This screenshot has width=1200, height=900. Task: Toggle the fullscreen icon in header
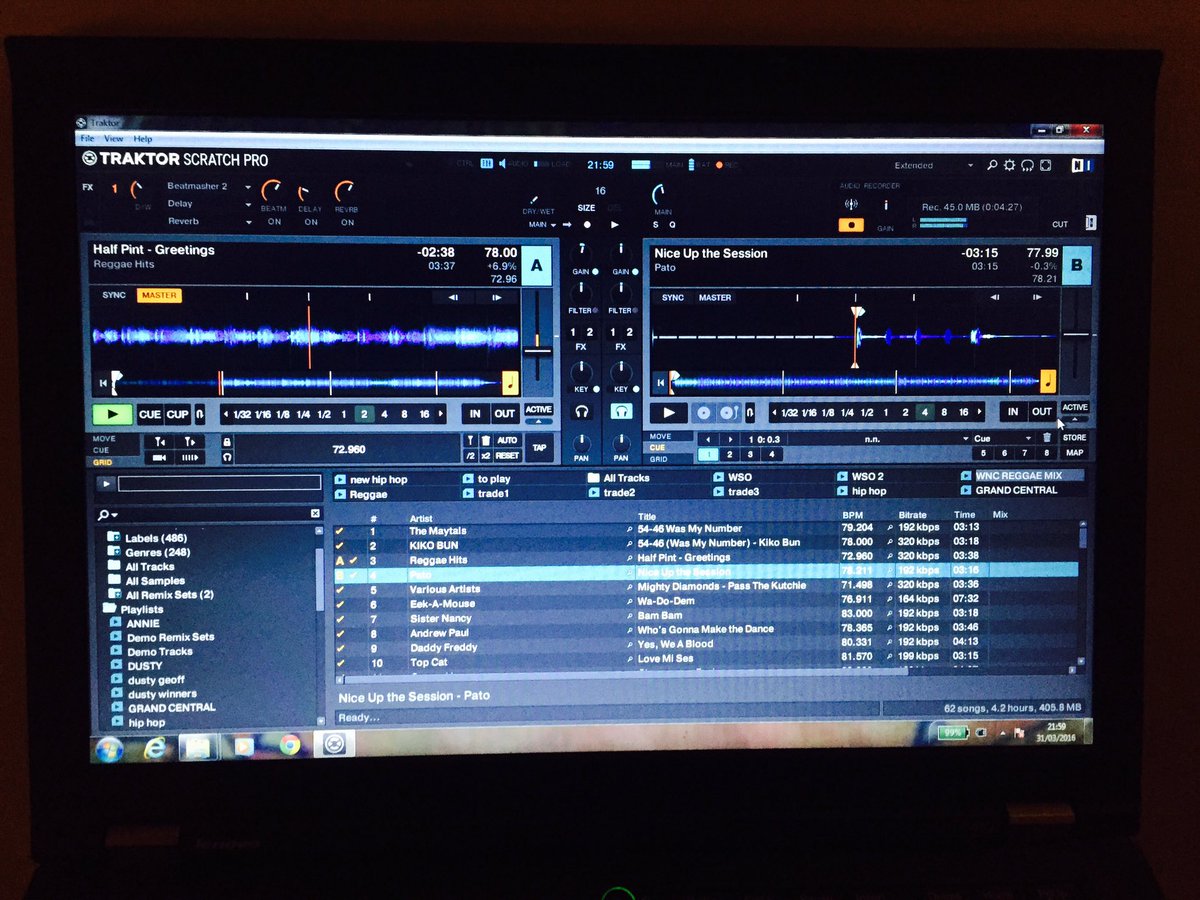click(x=1046, y=166)
